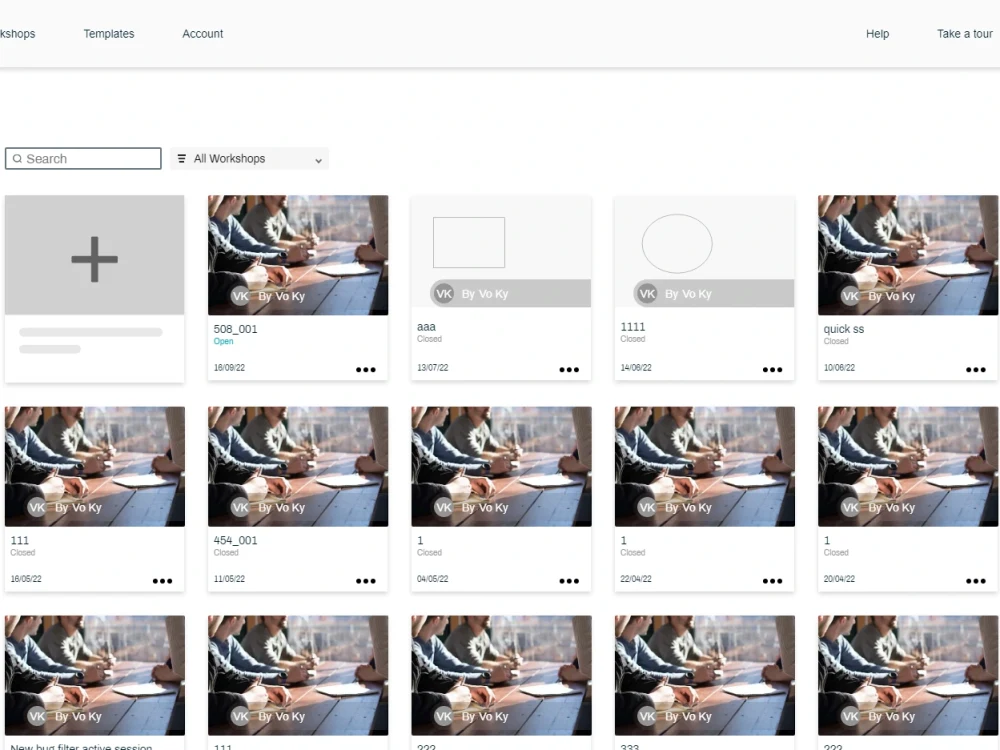Open the three-dot menu for workshop 454_001
1000x750 pixels.
point(366,580)
